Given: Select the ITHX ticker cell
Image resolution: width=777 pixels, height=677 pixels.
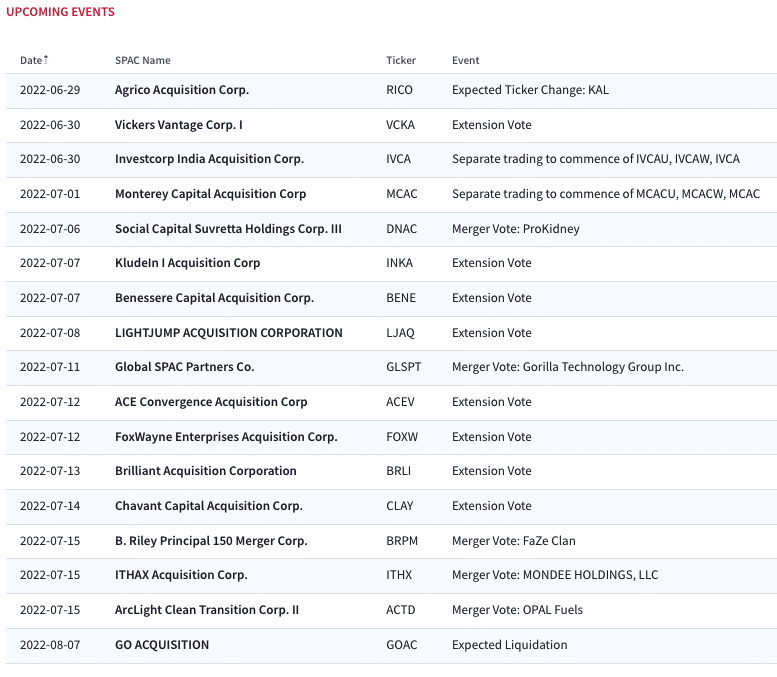Looking at the screenshot, I should pos(399,575).
